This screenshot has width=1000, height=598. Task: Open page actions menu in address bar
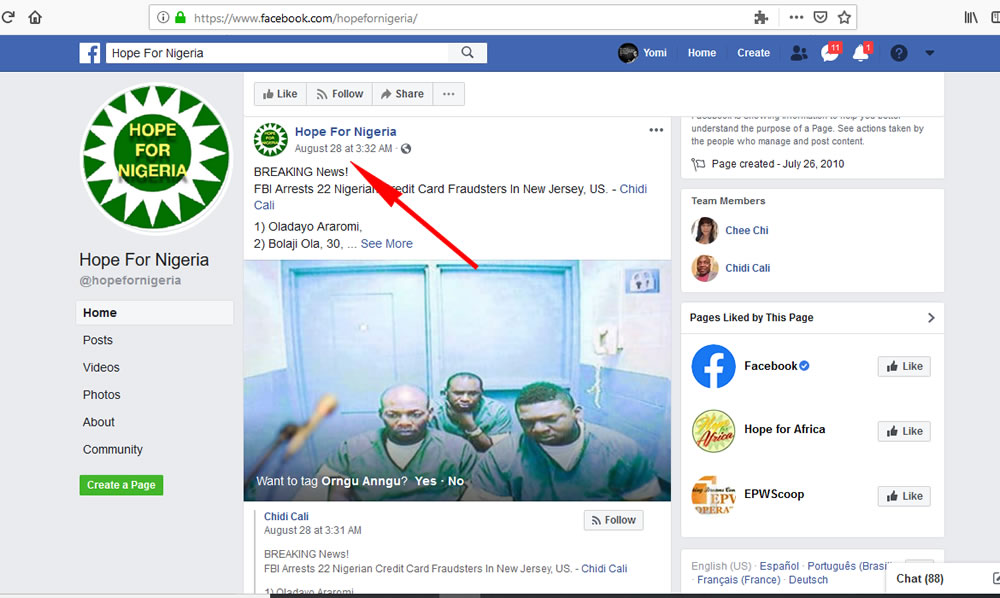pyautogui.click(x=796, y=18)
